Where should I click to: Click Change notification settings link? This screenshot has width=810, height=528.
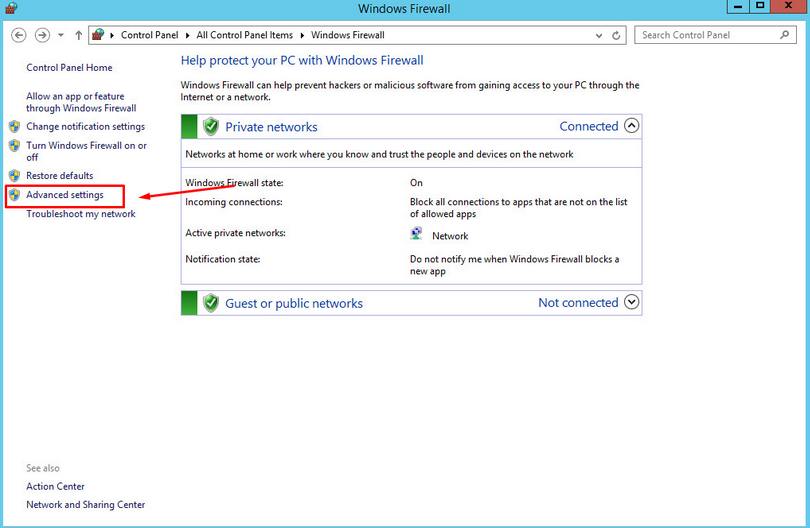[85, 127]
